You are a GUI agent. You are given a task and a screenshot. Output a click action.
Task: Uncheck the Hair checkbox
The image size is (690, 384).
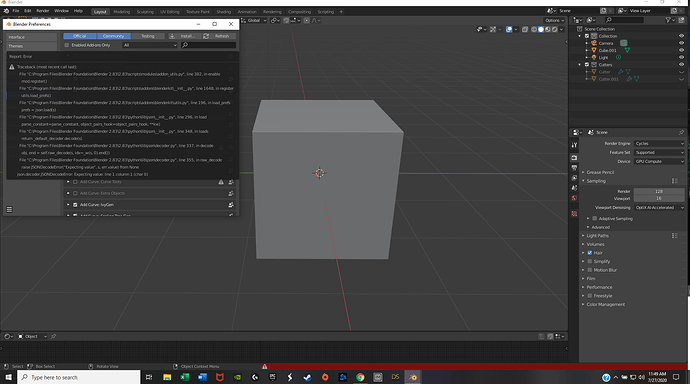pos(590,253)
